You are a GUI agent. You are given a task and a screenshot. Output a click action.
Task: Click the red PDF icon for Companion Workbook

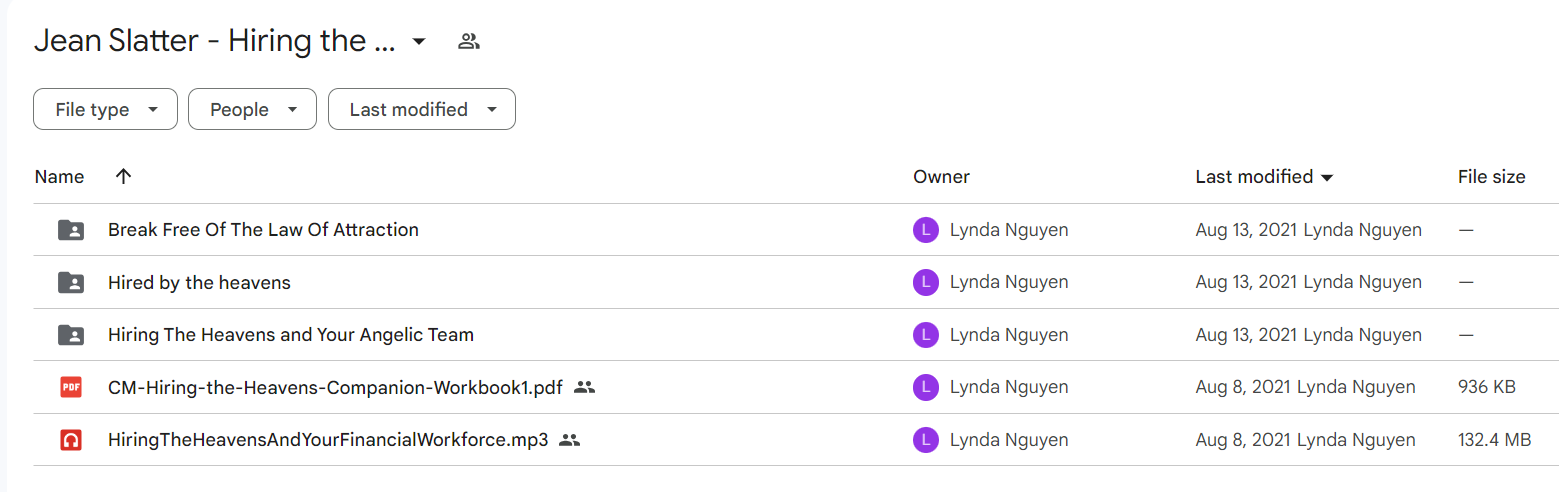tap(71, 387)
